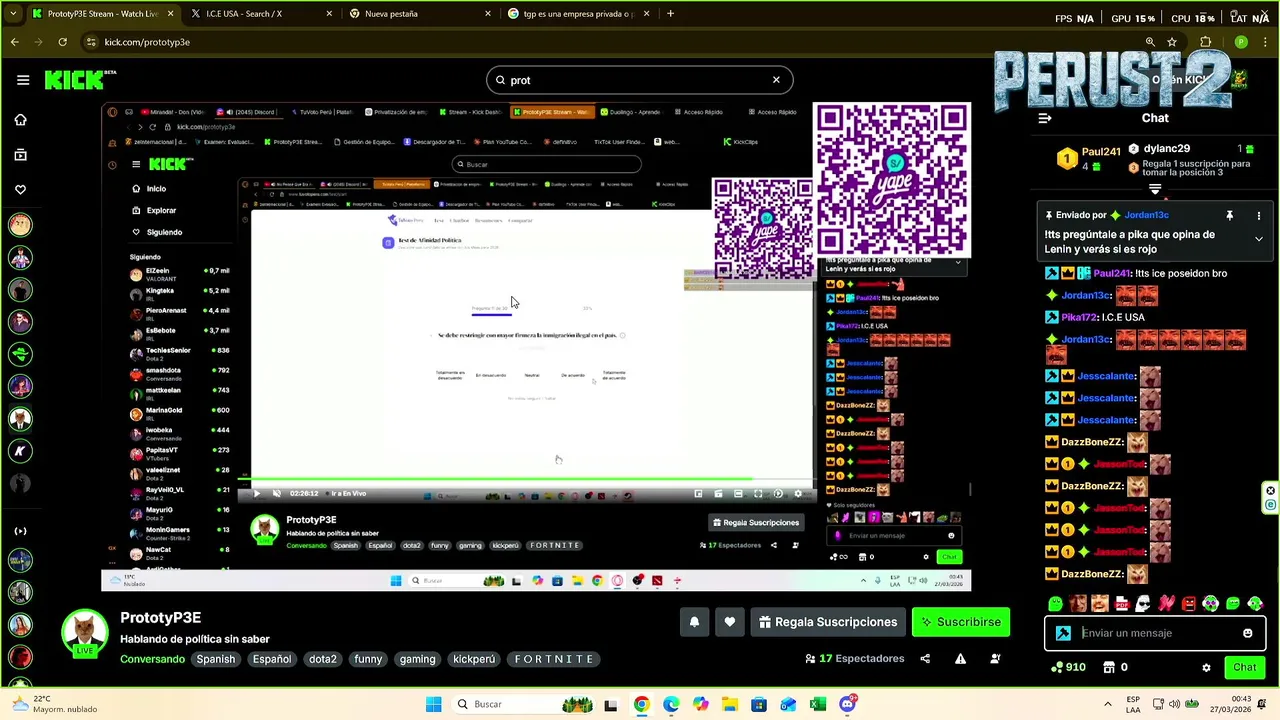Click the Regala Suscripciones button
1280x720 pixels.
click(x=828, y=622)
